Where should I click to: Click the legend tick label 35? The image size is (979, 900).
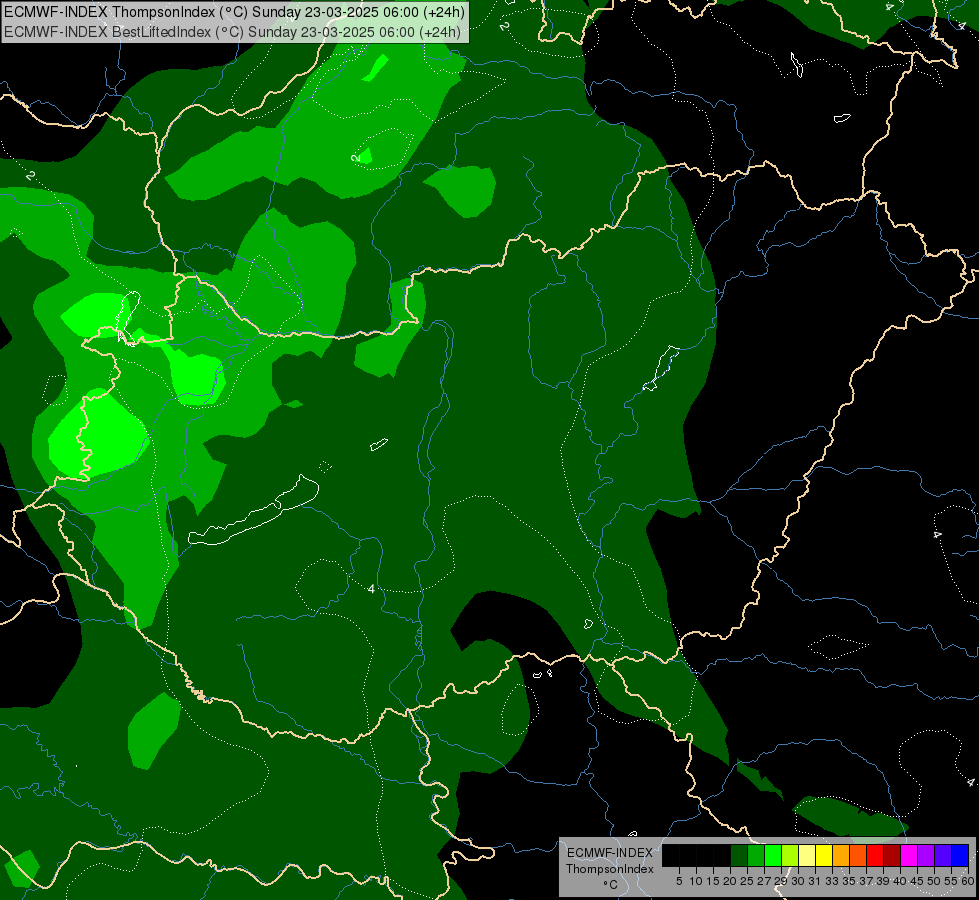pyautogui.click(x=849, y=881)
